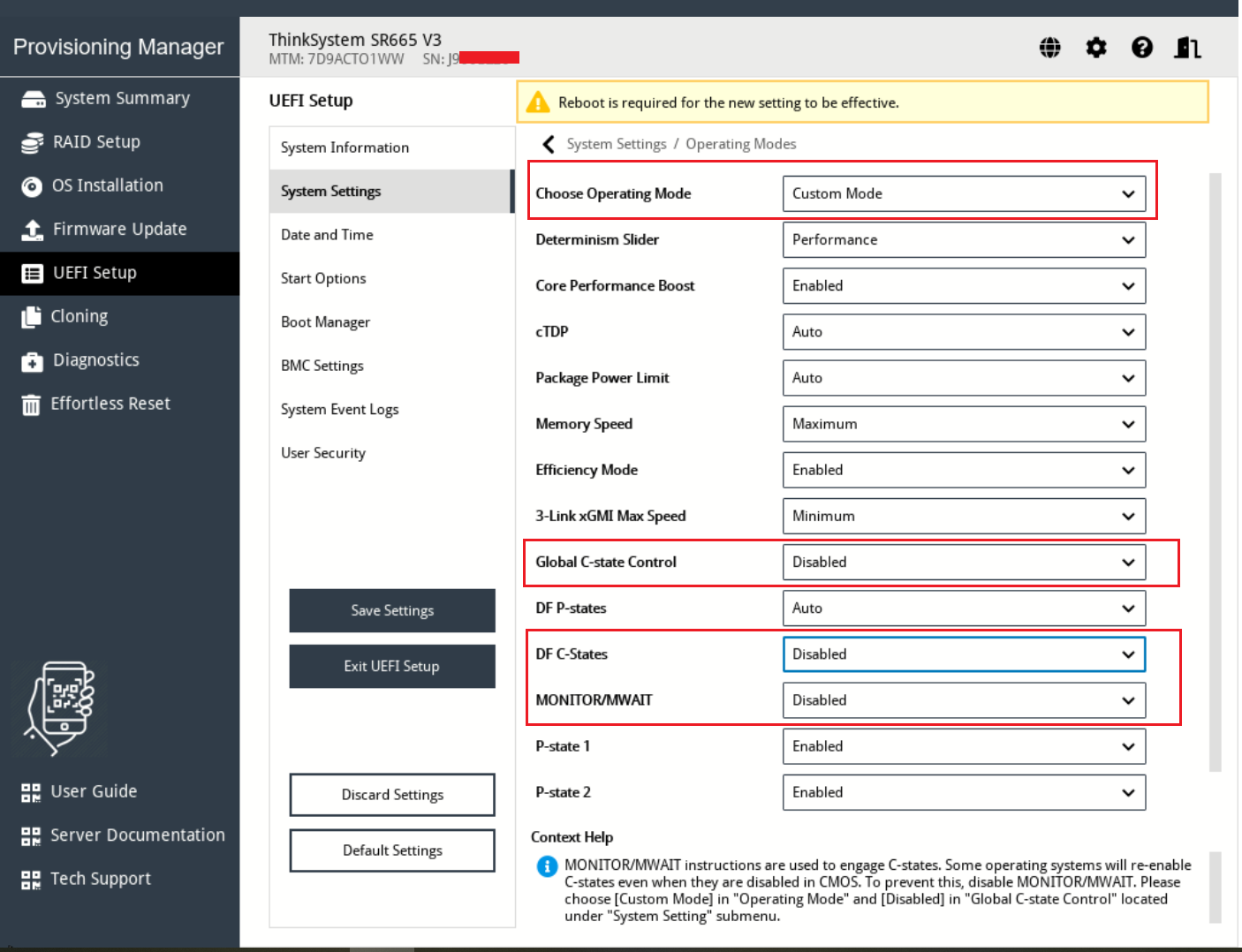Screen dimensions: 1242x952
Task: Open Boot Manager menu item
Action: [x=391, y=322]
